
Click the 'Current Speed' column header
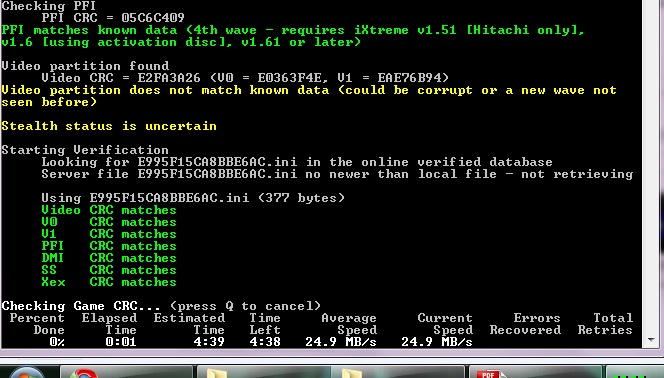445,324
